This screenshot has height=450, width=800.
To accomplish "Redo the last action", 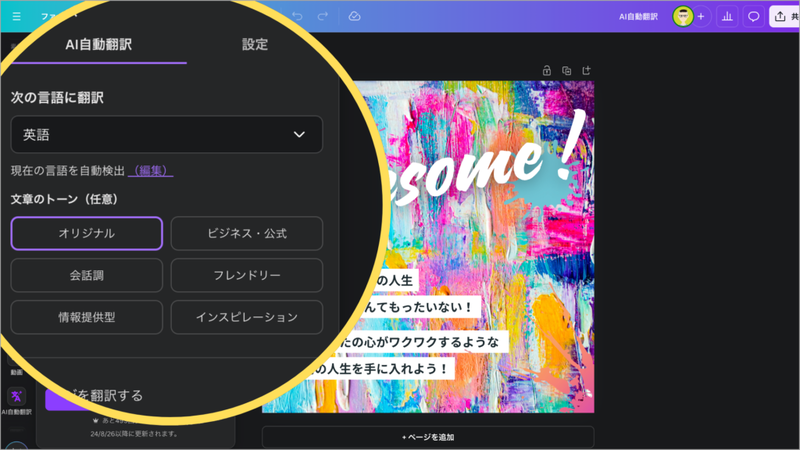I will tap(322, 16).
